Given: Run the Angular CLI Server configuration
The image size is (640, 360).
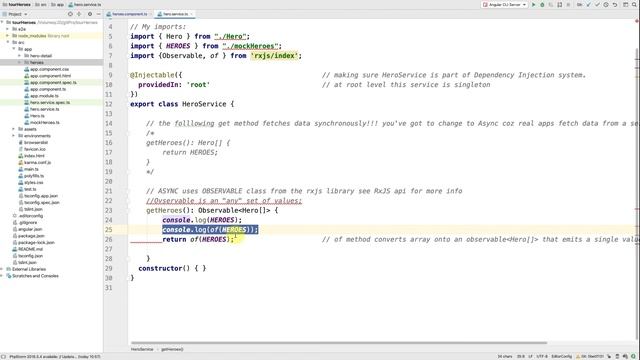Looking at the screenshot, I should (x=533, y=4).
